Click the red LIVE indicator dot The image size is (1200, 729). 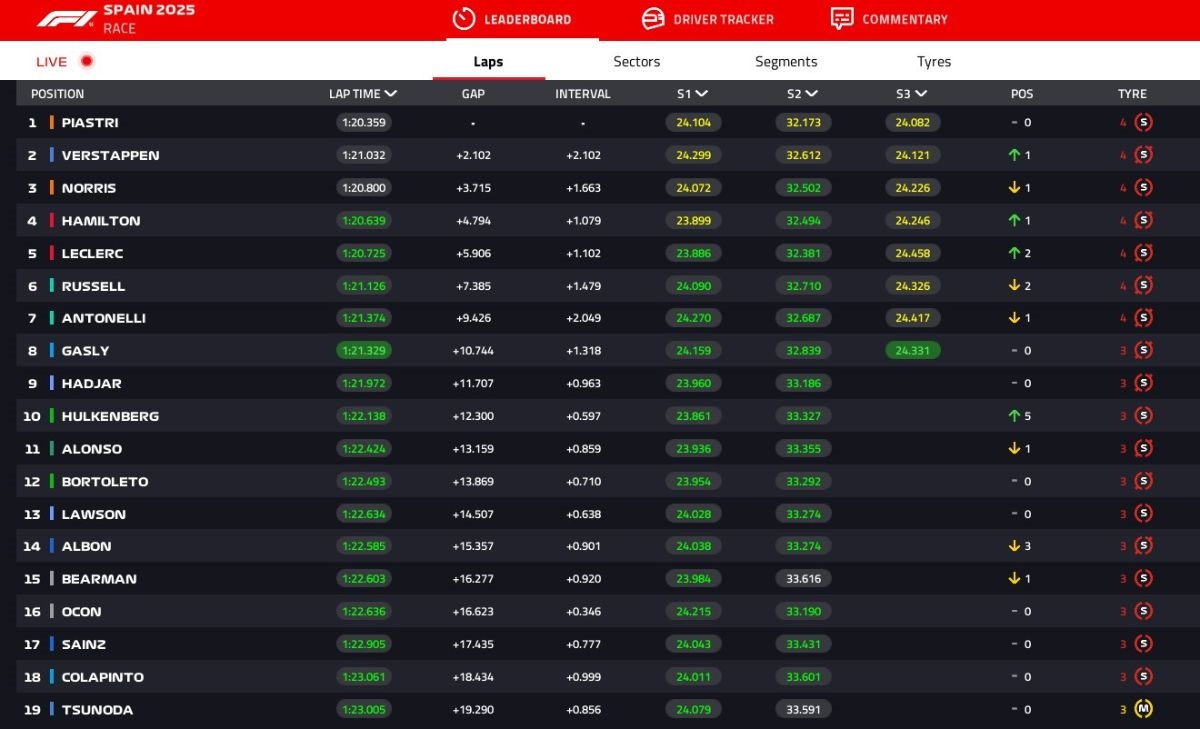[87, 62]
